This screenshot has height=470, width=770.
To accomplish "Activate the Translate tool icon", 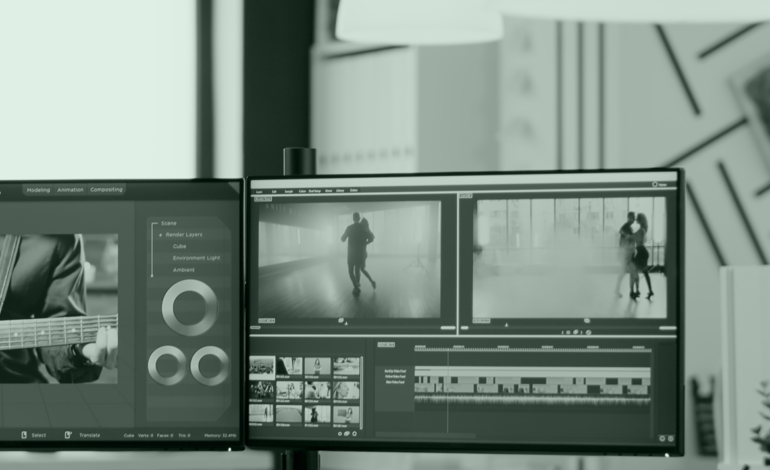I will 68,435.
